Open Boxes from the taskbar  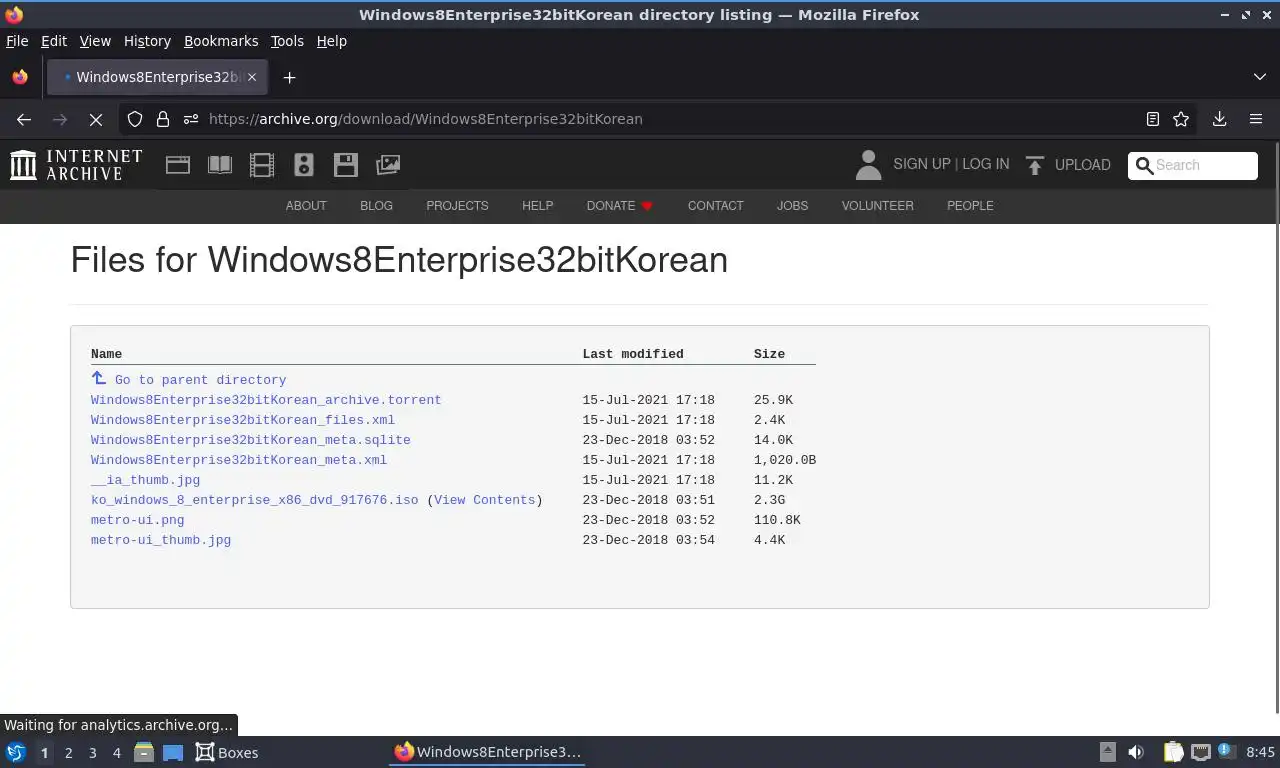(x=227, y=752)
